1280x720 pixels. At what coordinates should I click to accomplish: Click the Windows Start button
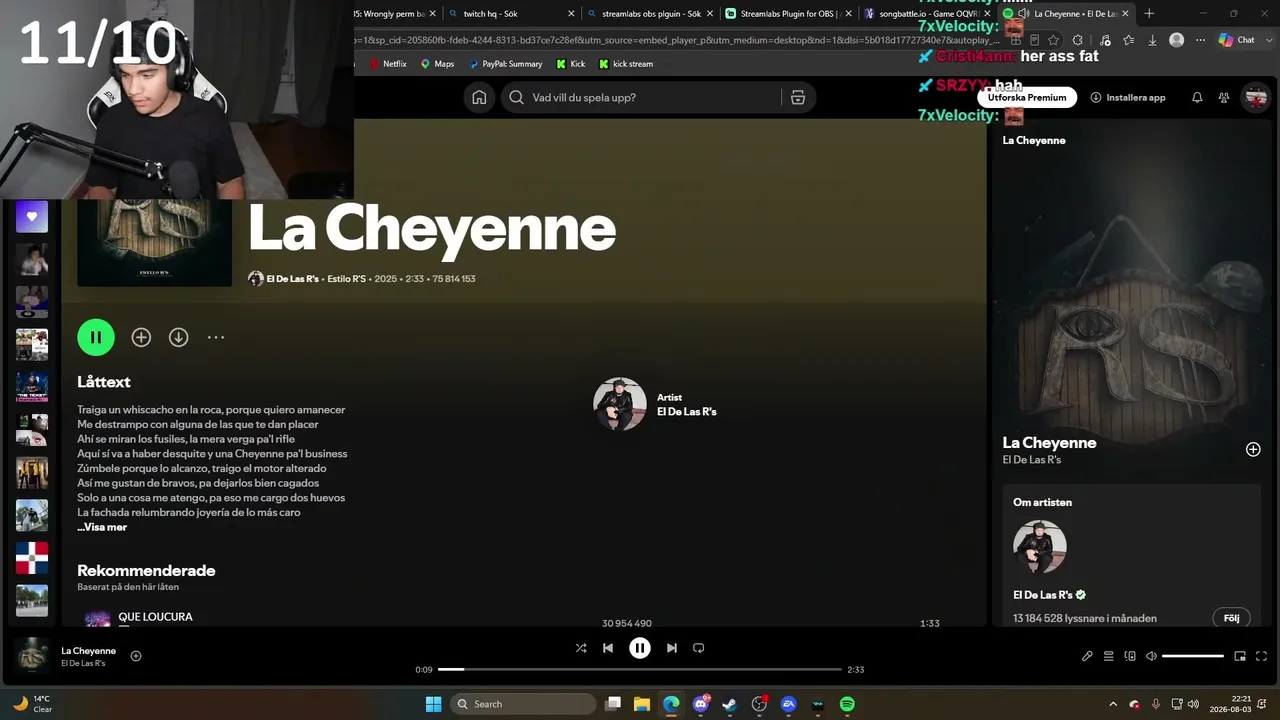(x=433, y=704)
